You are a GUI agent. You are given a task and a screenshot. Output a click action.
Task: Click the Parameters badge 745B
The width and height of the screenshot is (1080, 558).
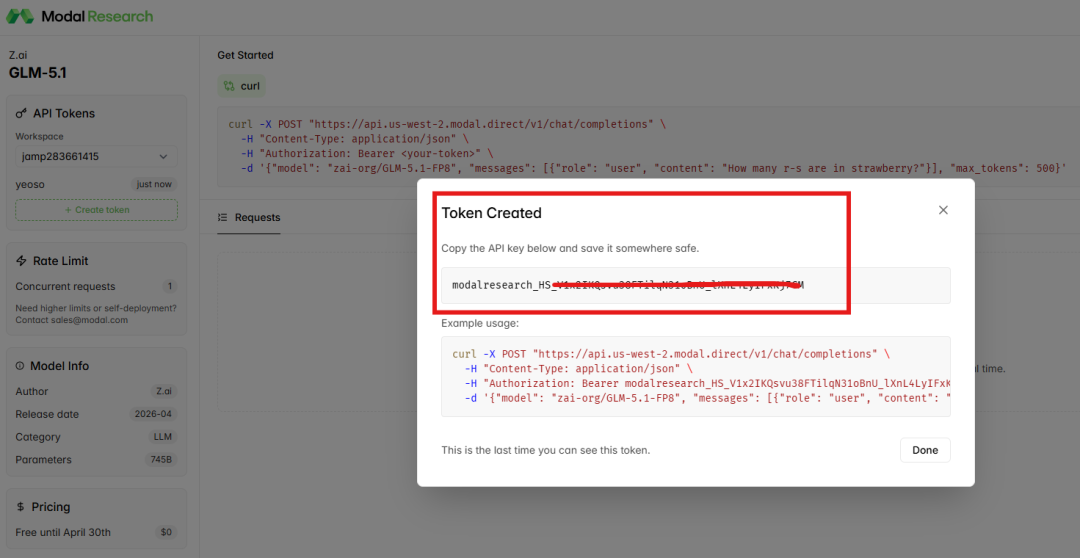point(160,459)
